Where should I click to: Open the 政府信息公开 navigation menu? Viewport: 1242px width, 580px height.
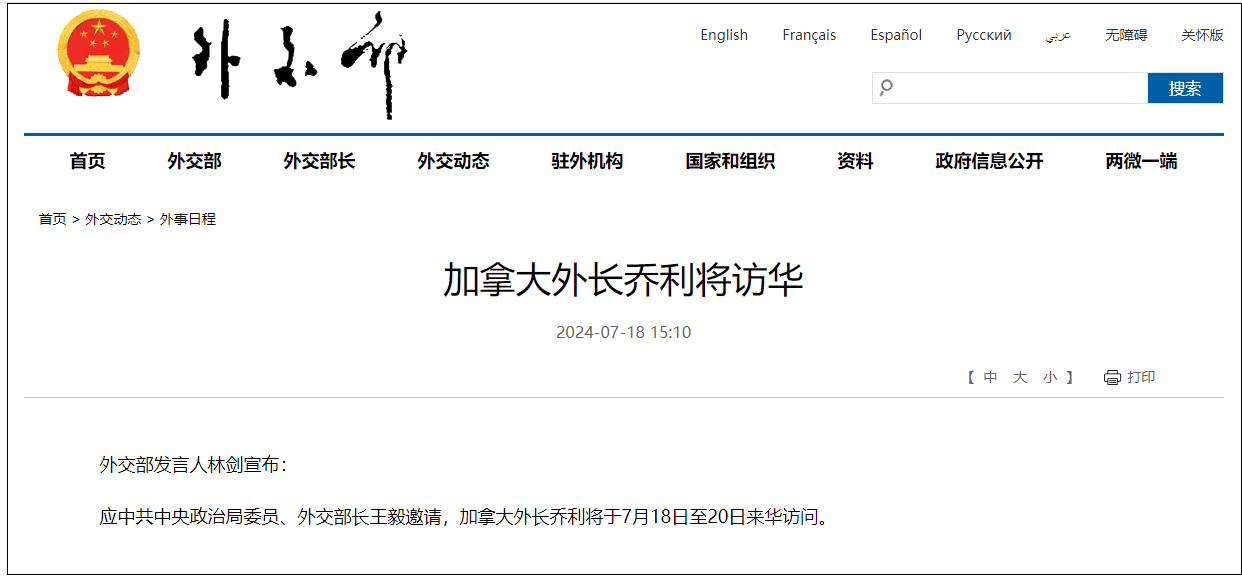[989, 161]
